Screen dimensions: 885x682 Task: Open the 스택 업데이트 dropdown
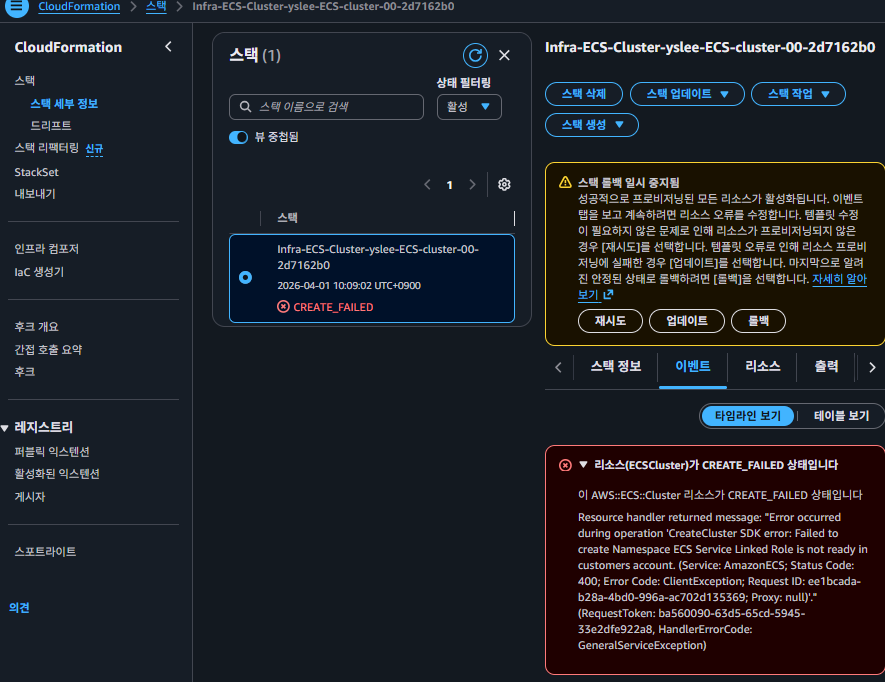click(687, 94)
